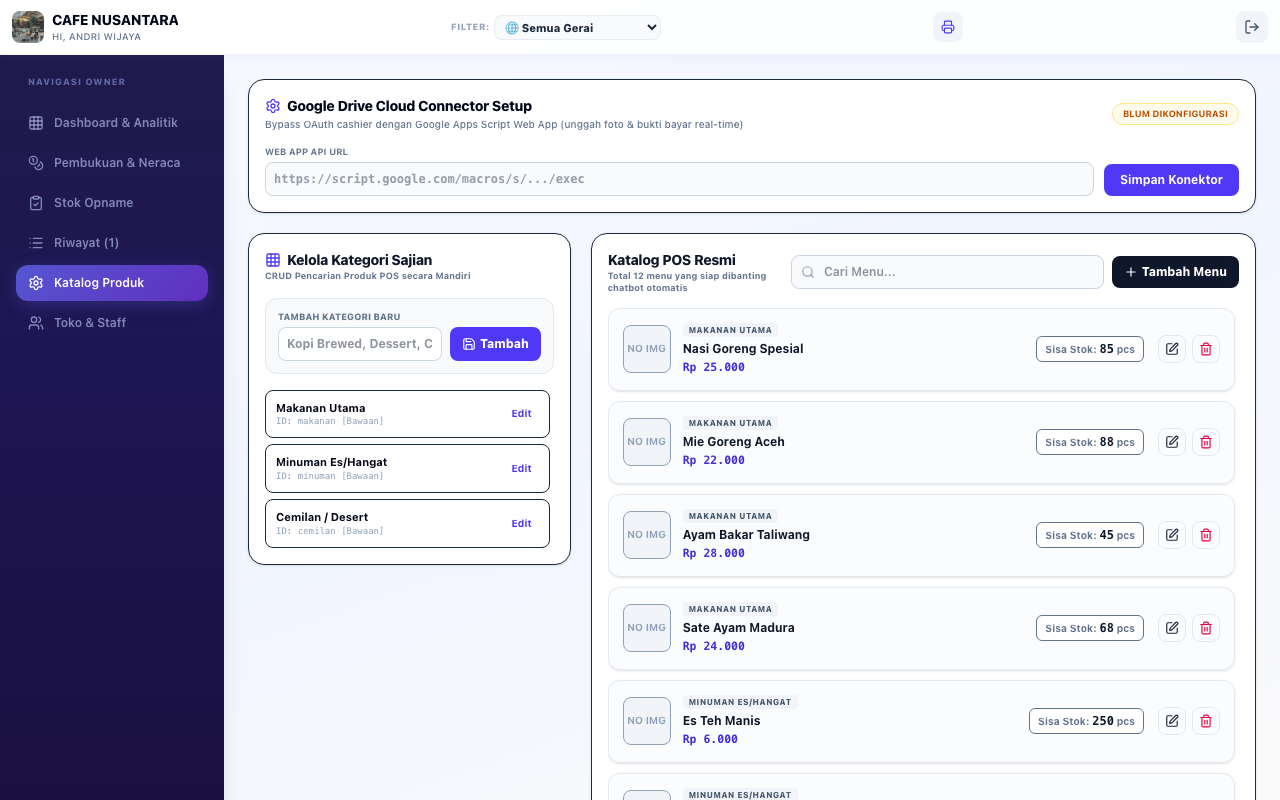Delete Es Teh Manis menu item
1280x800 pixels.
1206,721
